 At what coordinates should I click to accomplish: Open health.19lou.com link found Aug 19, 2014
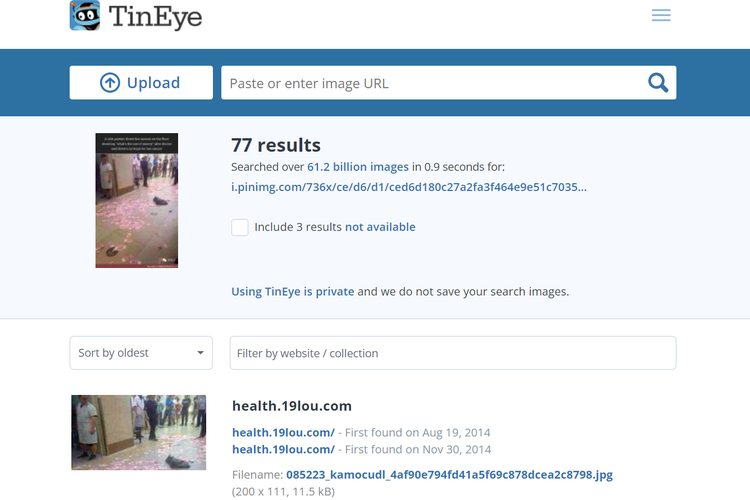pyautogui.click(x=283, y=432)
